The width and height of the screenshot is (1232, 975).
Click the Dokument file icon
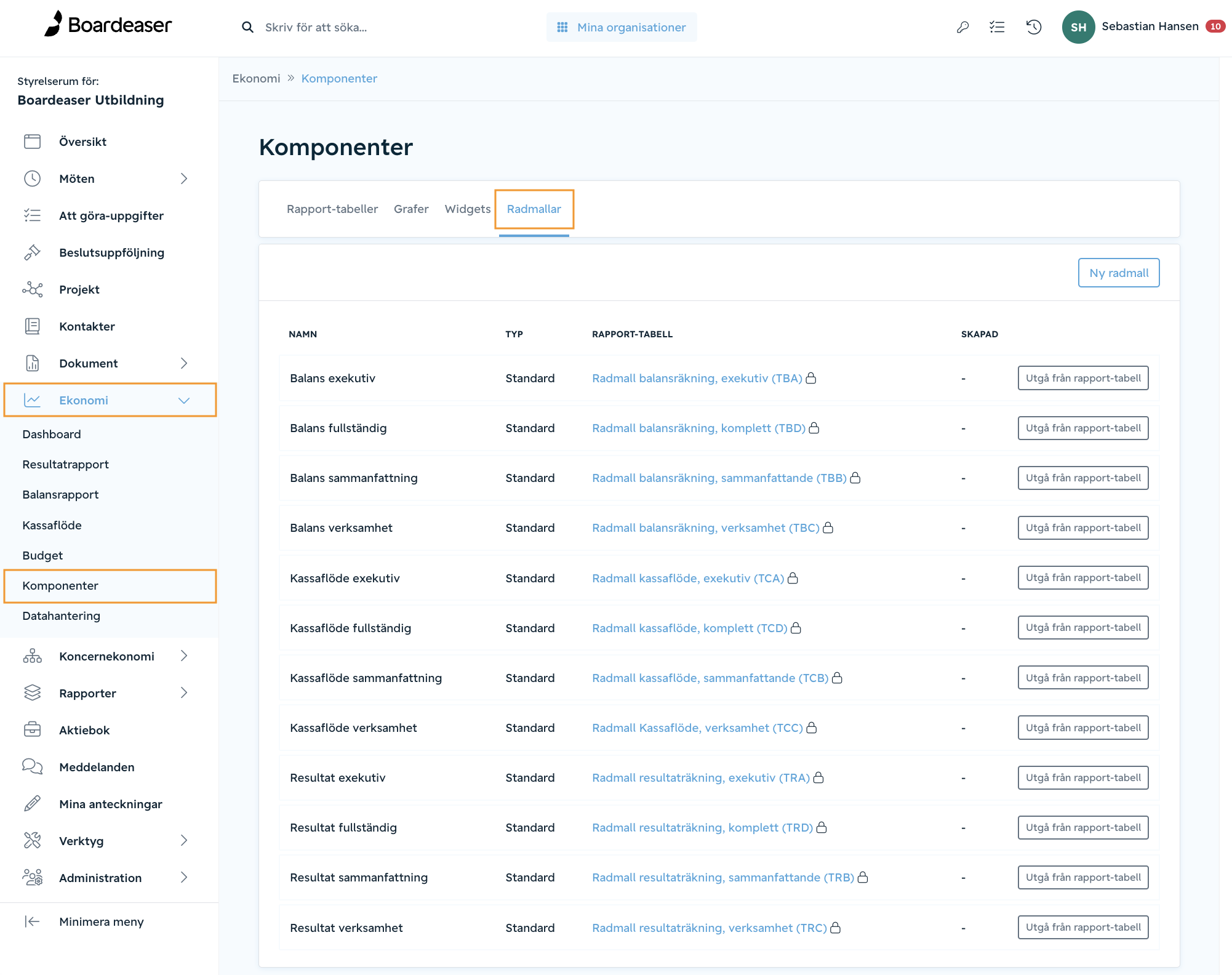(x=32, y=363)
